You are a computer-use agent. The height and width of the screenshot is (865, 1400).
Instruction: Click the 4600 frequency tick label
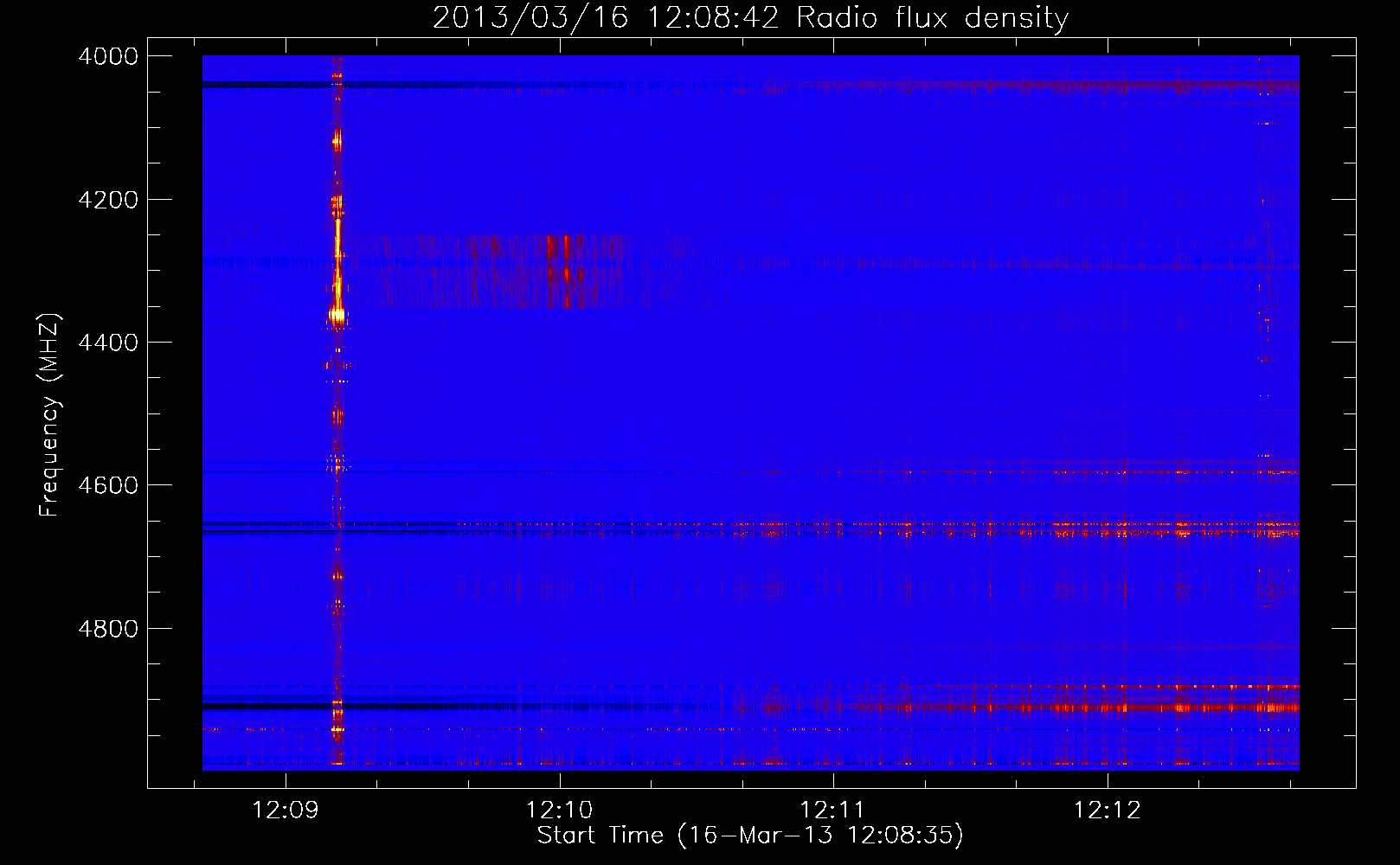point(108,485)
